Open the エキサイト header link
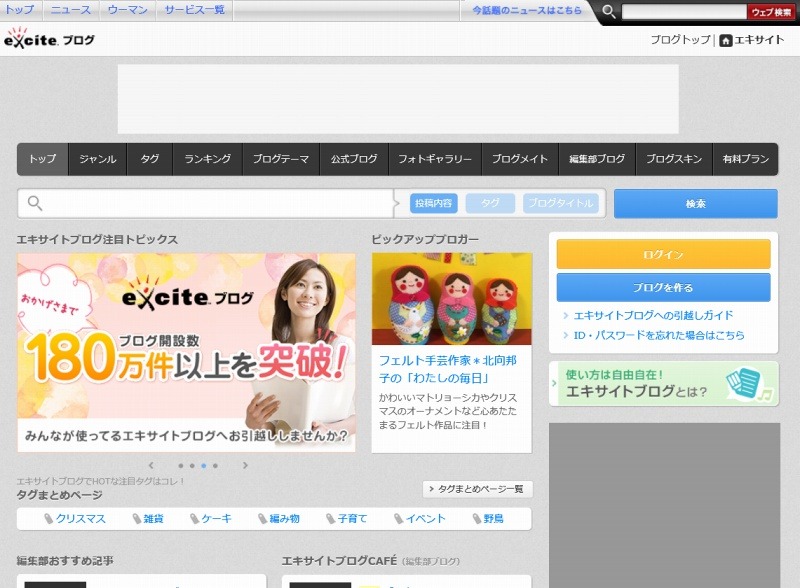The height and width of the screenshot is (588, 800). (x=759, y=40)
